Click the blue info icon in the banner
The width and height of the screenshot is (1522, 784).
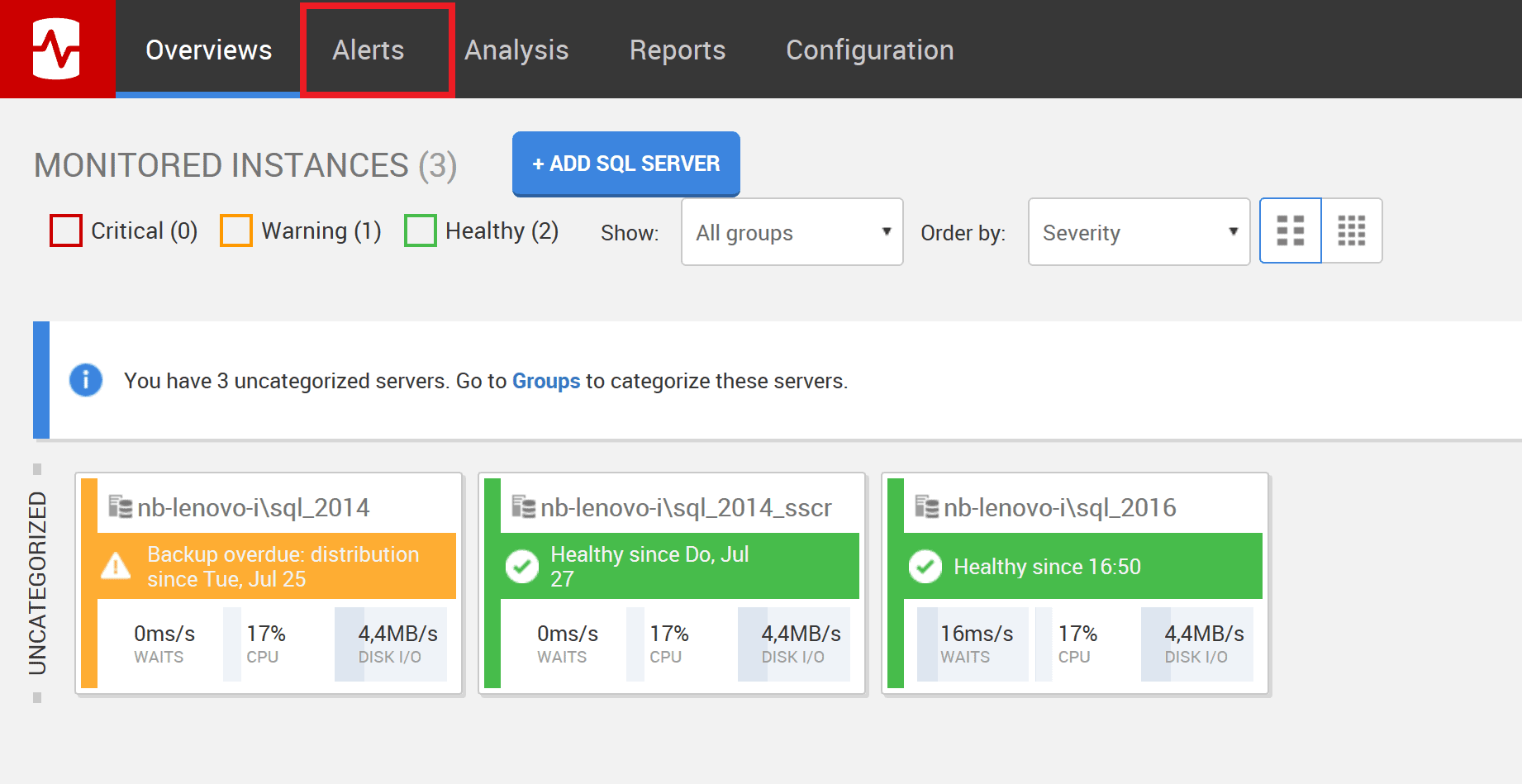click(86, 380)
